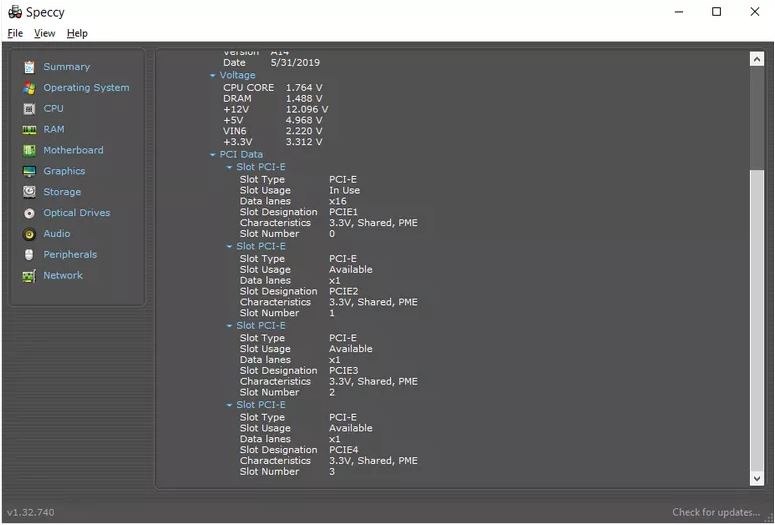Image resolution: width=775 pixels, height=525 pixels.
Task: Click the +3.3V 3.312 V value
Action: (304, 142)
